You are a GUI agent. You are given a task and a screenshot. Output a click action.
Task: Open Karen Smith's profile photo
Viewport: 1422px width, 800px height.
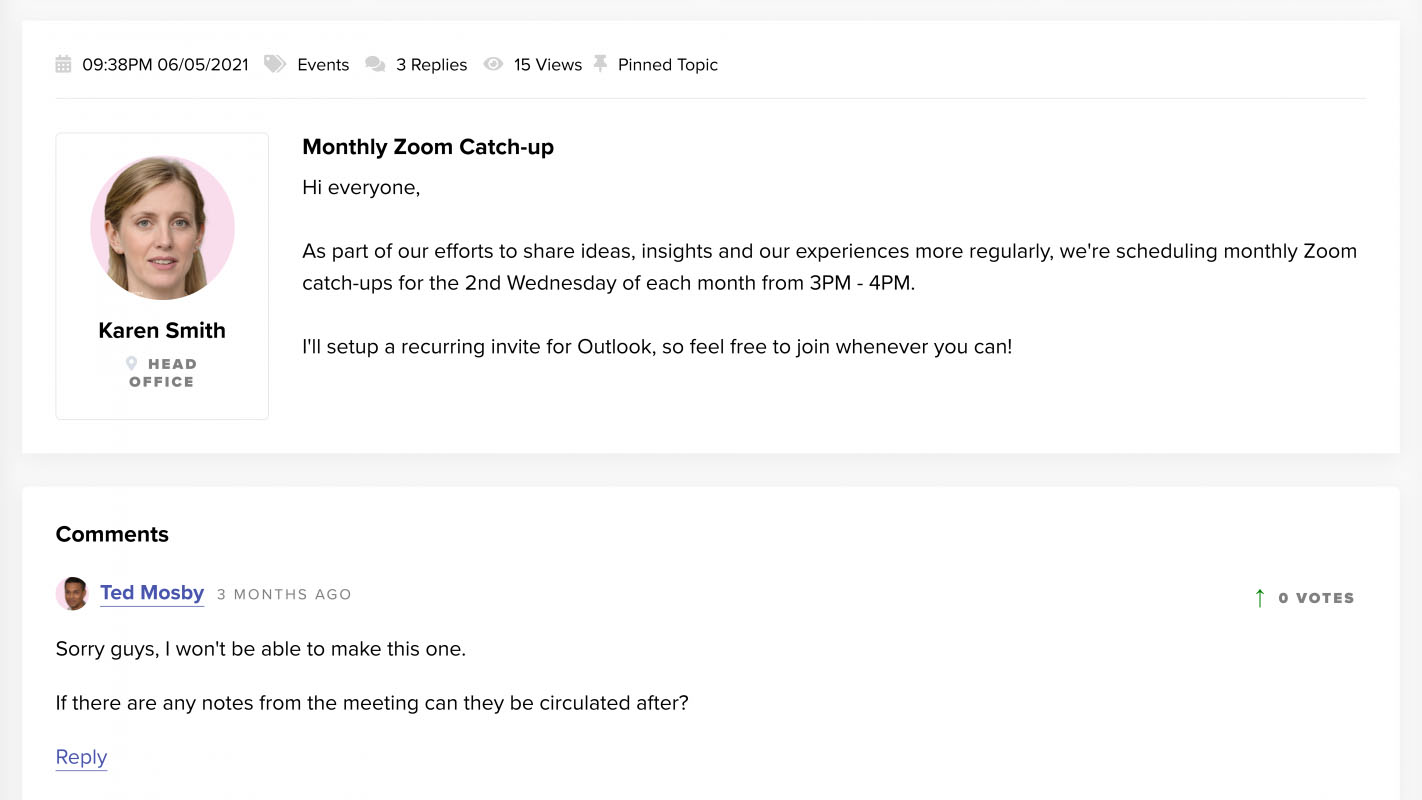coord(162,227)
